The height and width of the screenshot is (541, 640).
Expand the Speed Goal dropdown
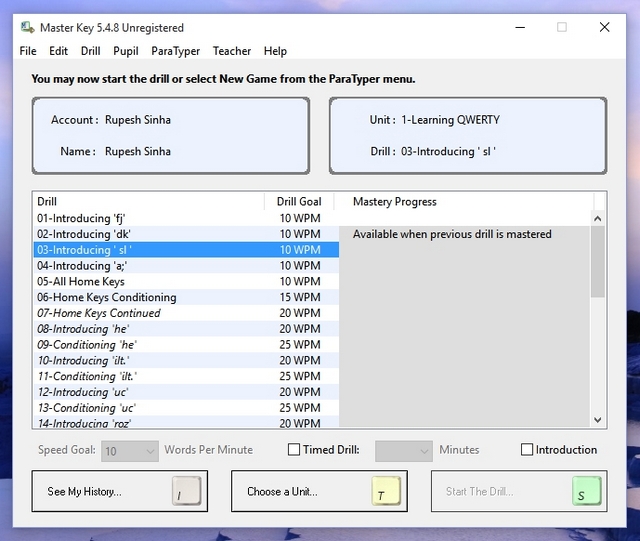click(130, 451)
